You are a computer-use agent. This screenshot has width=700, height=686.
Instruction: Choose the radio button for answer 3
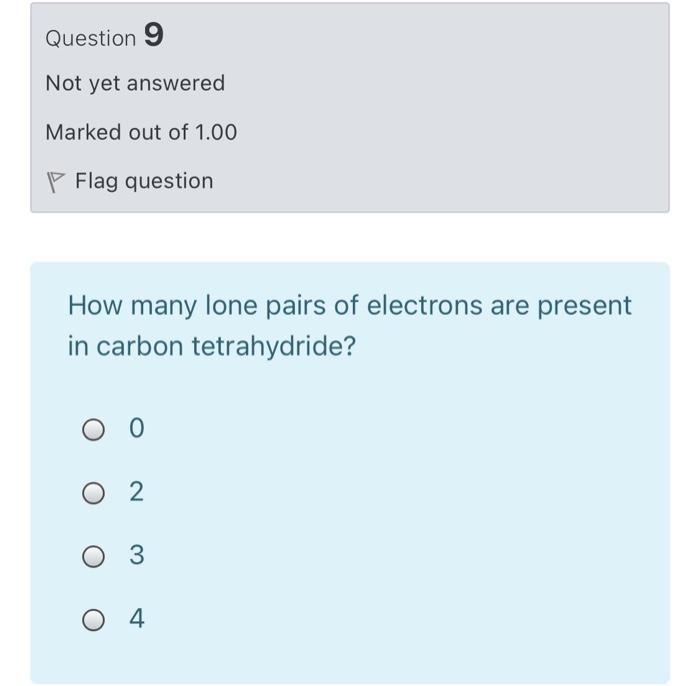(x=92, y=556)
